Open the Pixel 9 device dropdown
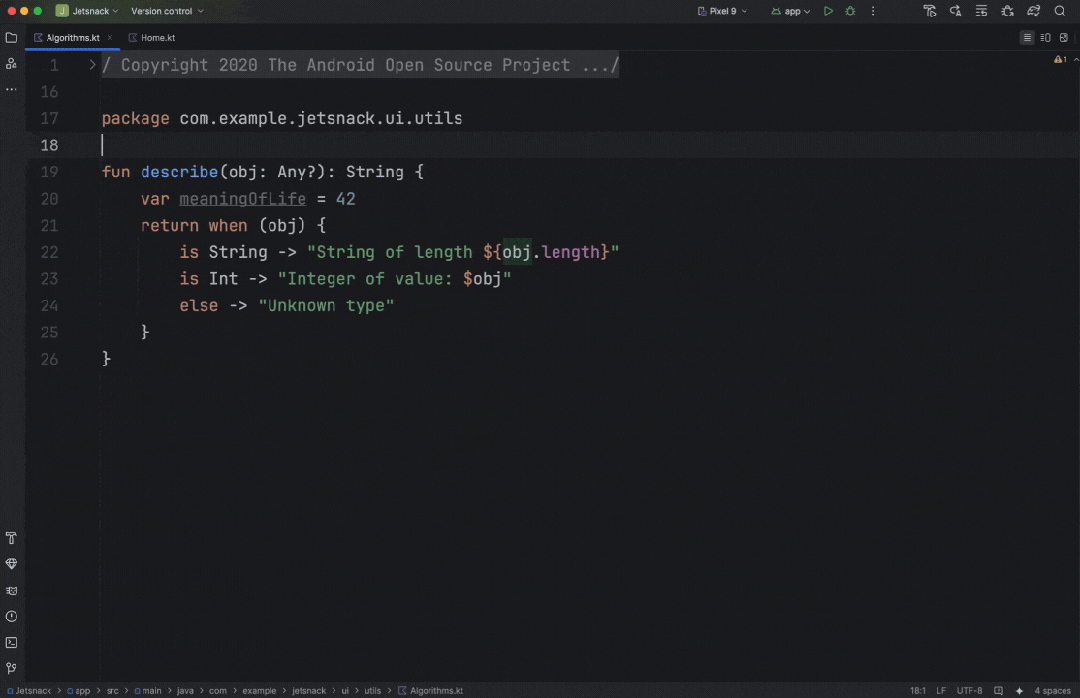 (x=722, y=11)
